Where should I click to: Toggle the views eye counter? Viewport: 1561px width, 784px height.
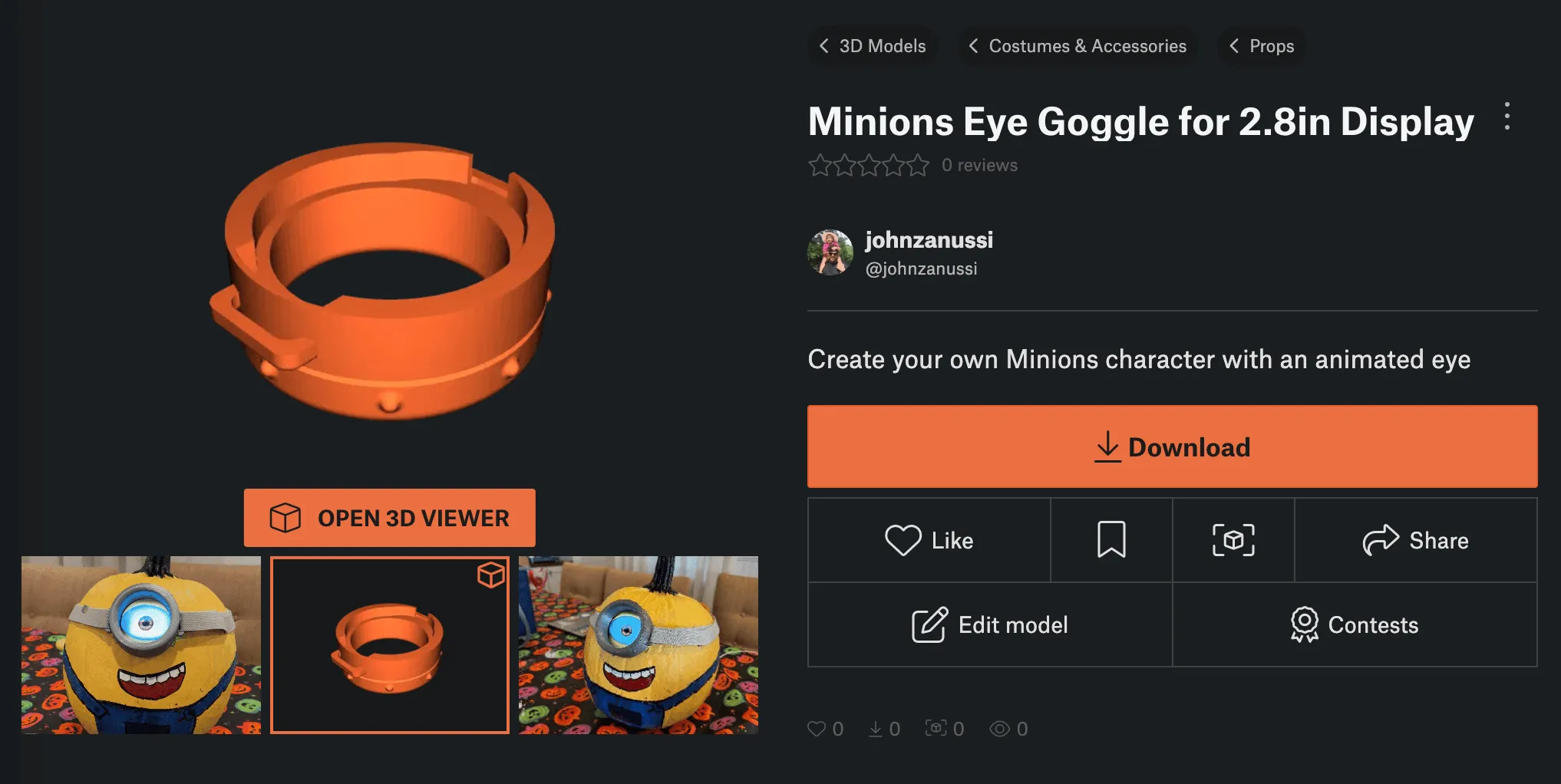point(1001,728)
